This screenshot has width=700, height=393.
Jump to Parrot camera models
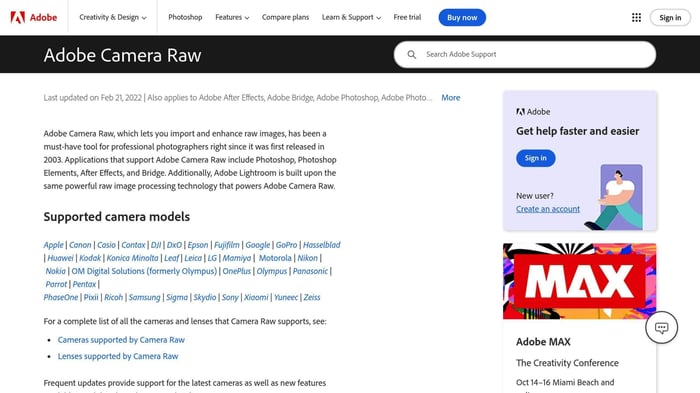[56, 284]
